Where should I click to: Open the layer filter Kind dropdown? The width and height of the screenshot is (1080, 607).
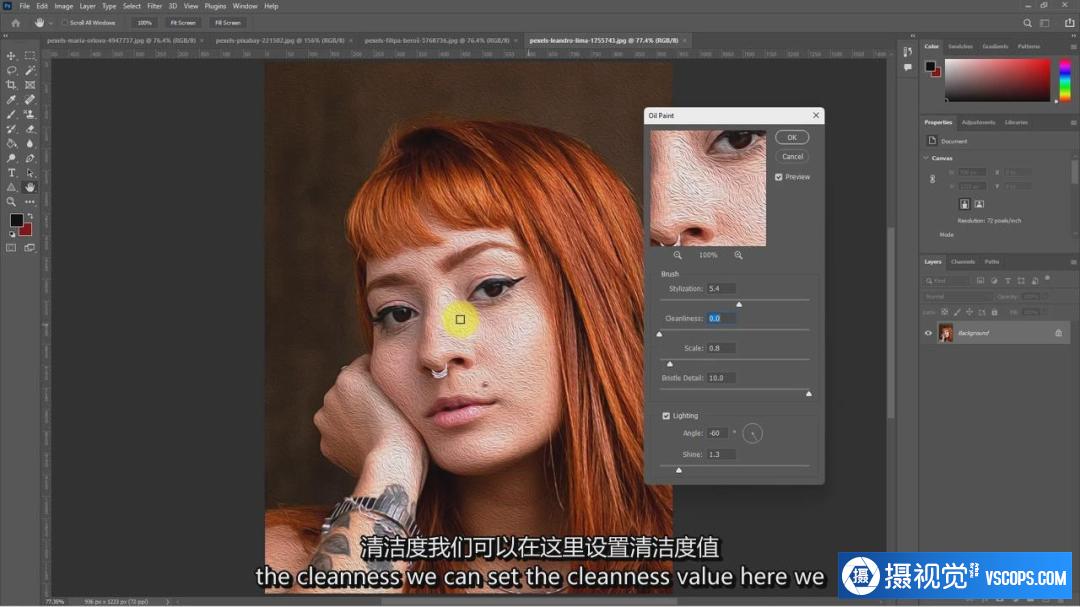[x=946, y=280]
